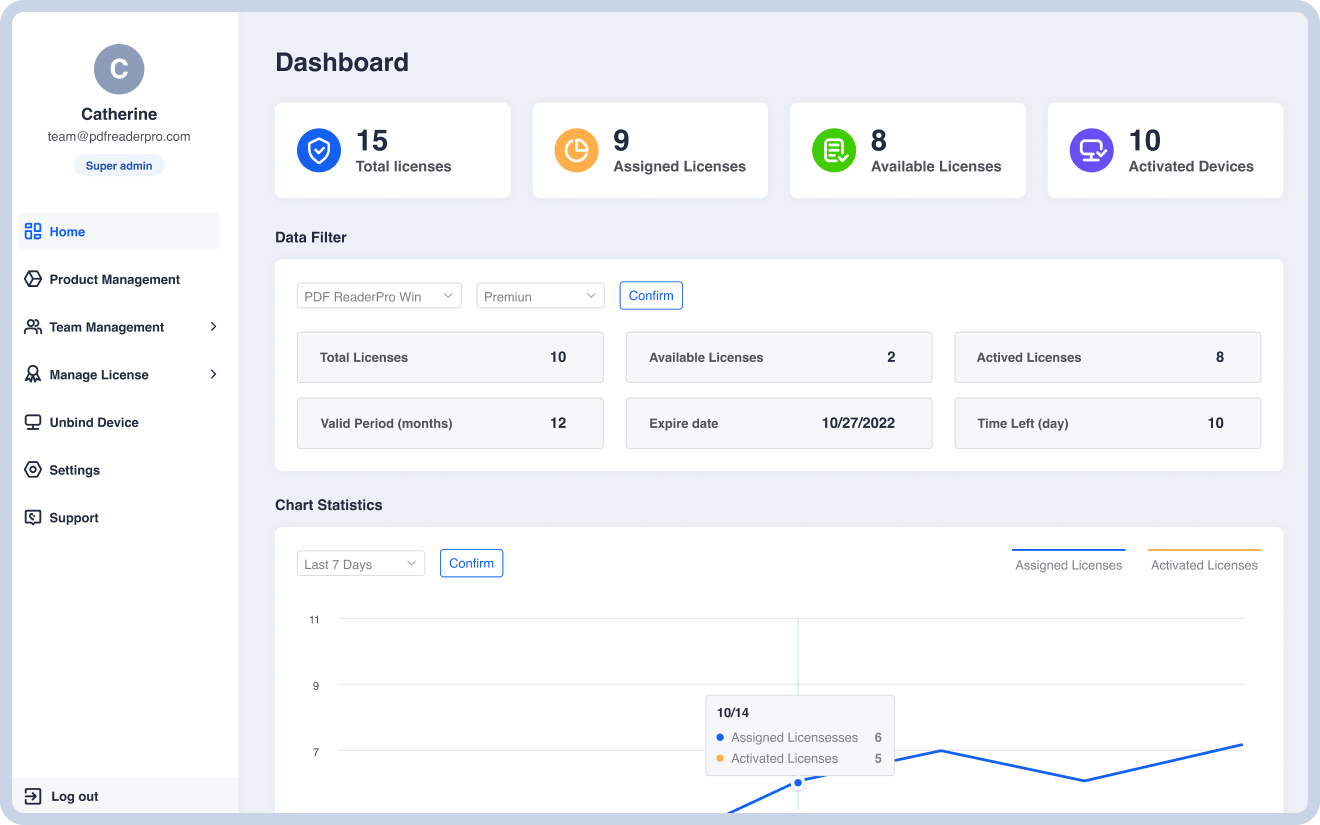Viewport: 1320px width, 825px height.
Task: Expand the Manage License submenu chevron
Action: [x=213, y=375]
